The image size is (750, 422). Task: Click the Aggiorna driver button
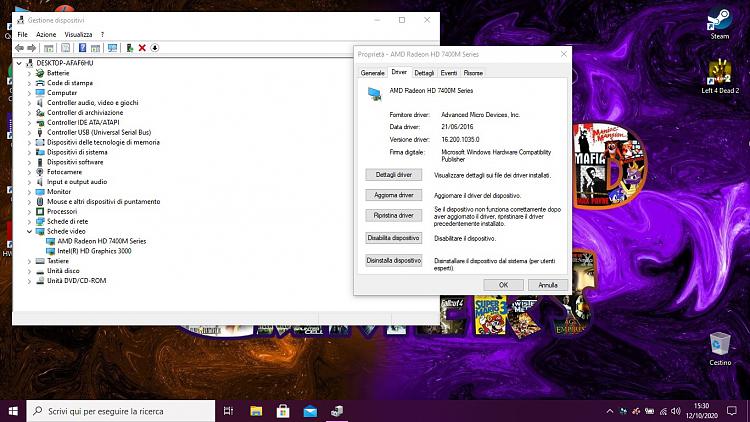[394, 195]
